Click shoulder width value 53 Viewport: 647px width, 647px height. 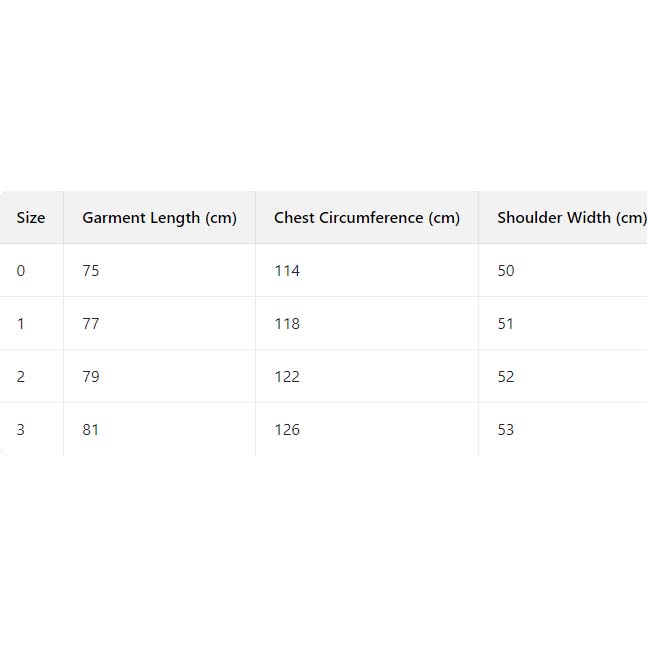[506, 430]
